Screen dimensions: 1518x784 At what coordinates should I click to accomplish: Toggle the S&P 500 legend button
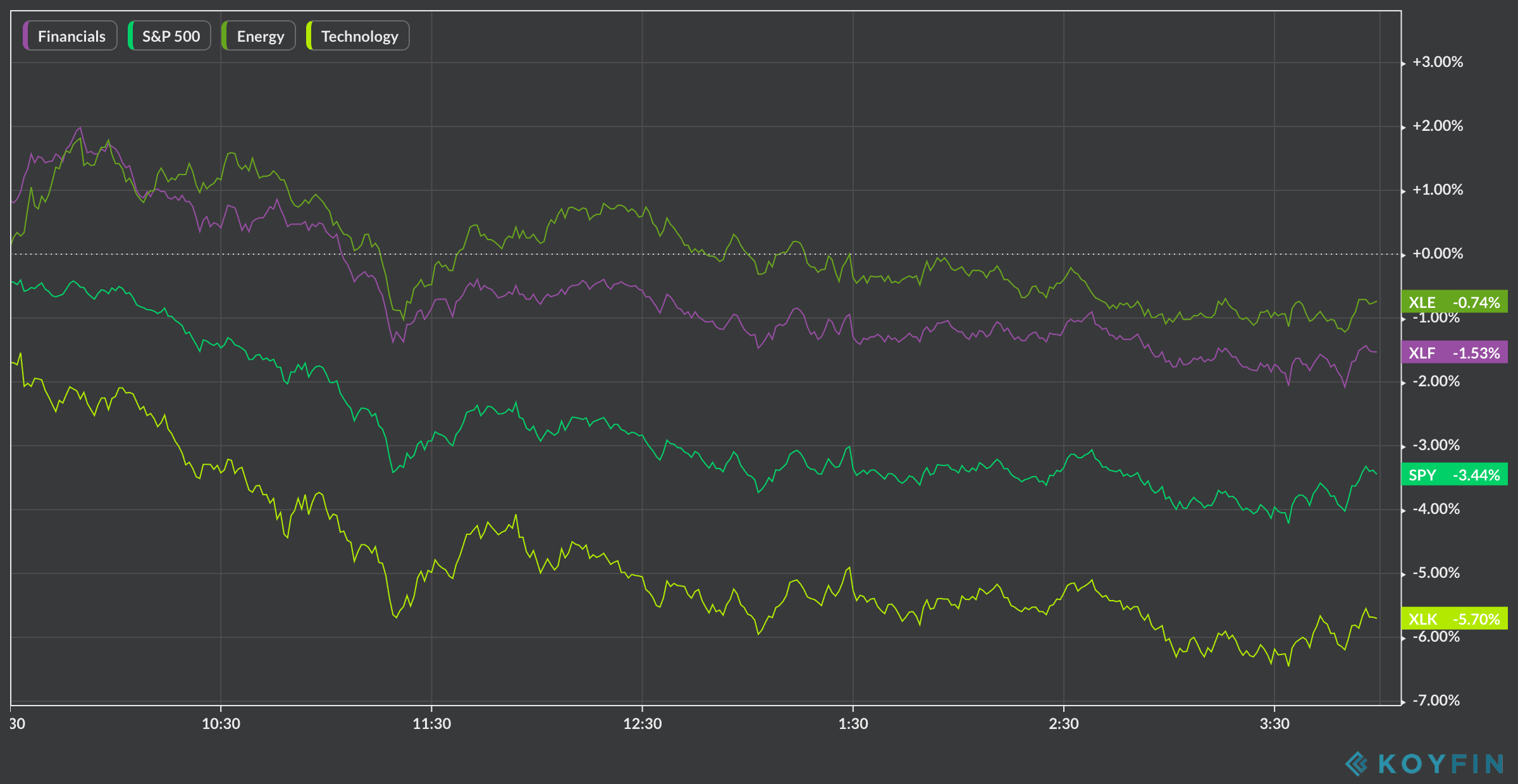pos(170,36)
